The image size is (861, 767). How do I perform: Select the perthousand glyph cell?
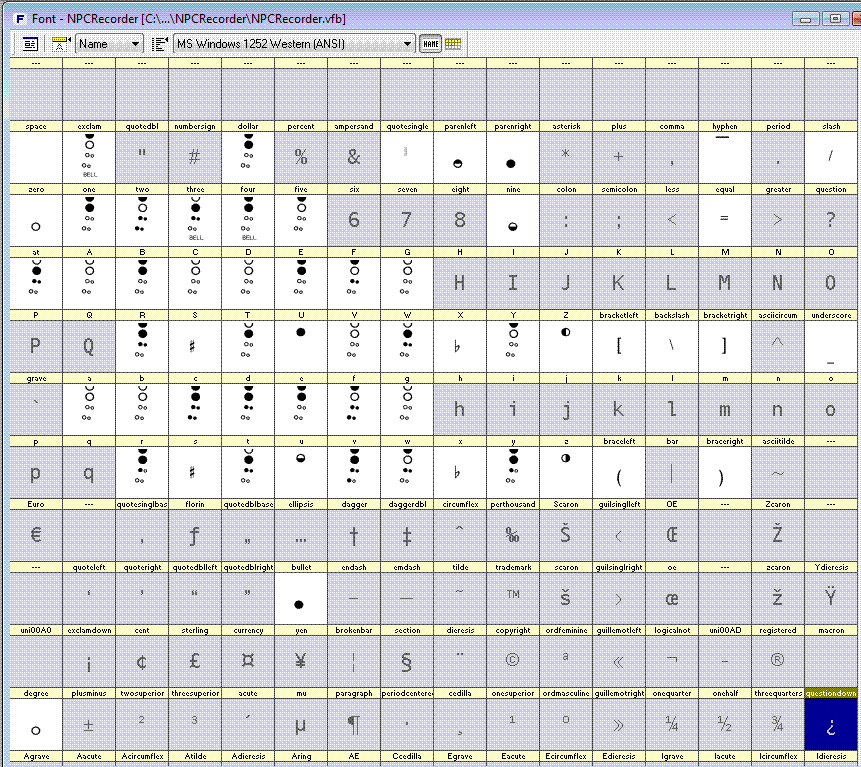[512, 535]
